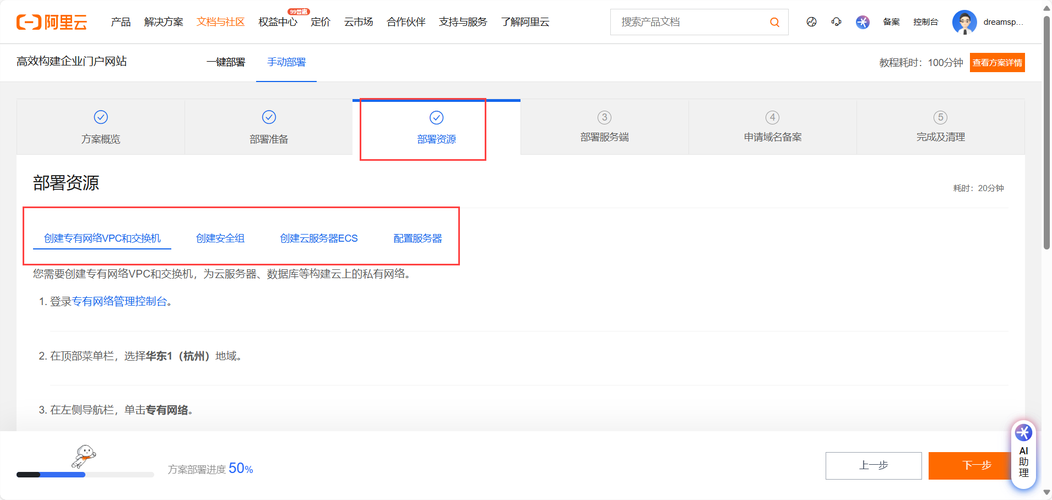Screen dimensions: 1052x500
Task: Click the 方案概览 step checkmark icon
Action: (x=101, y=117)
